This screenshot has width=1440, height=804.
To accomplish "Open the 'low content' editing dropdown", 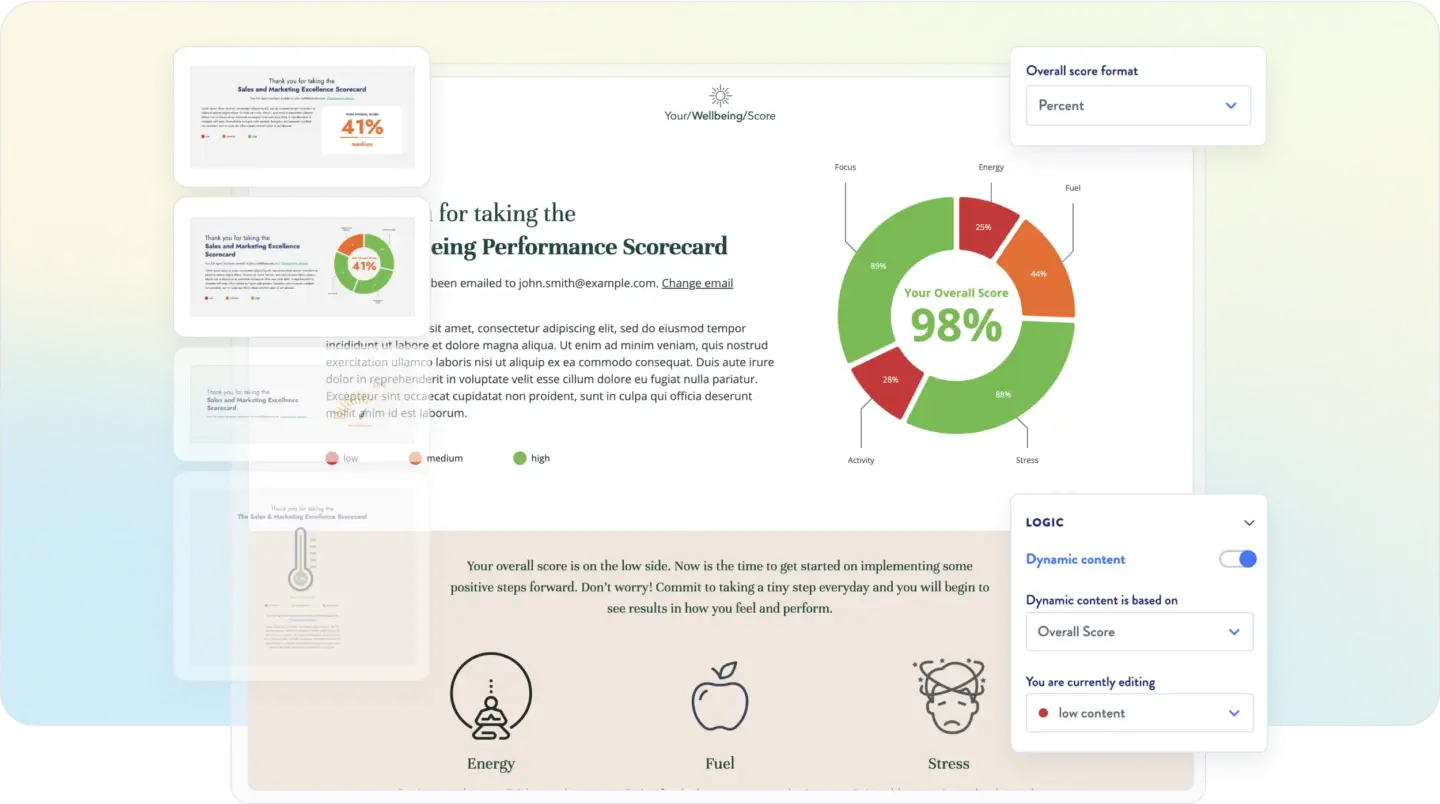I will tap(1139, 713).
